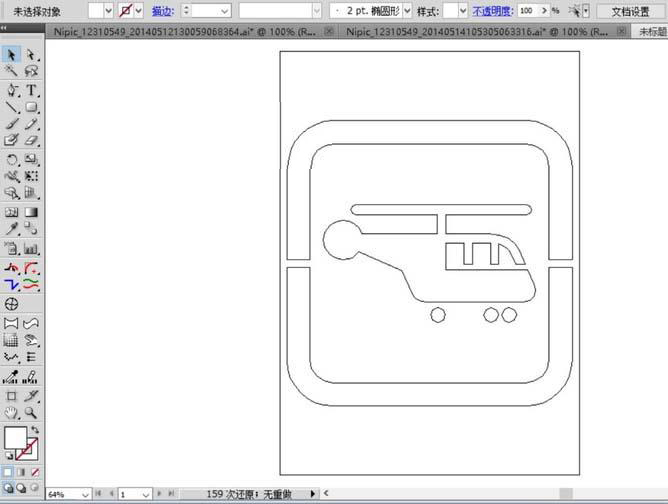The image size is (668, 504).
Task: Select the Symbol Sprayer tool
Action: [x=12, y=248]
